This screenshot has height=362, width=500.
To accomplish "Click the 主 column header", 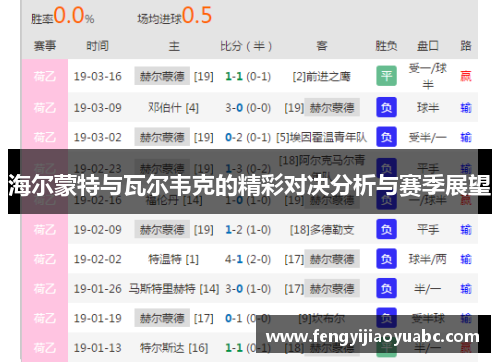I will [174, 46].
